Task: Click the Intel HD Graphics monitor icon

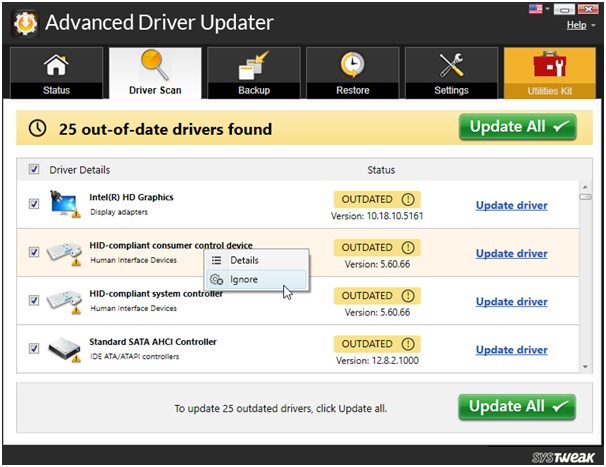Action: click(x=65, y=204)
